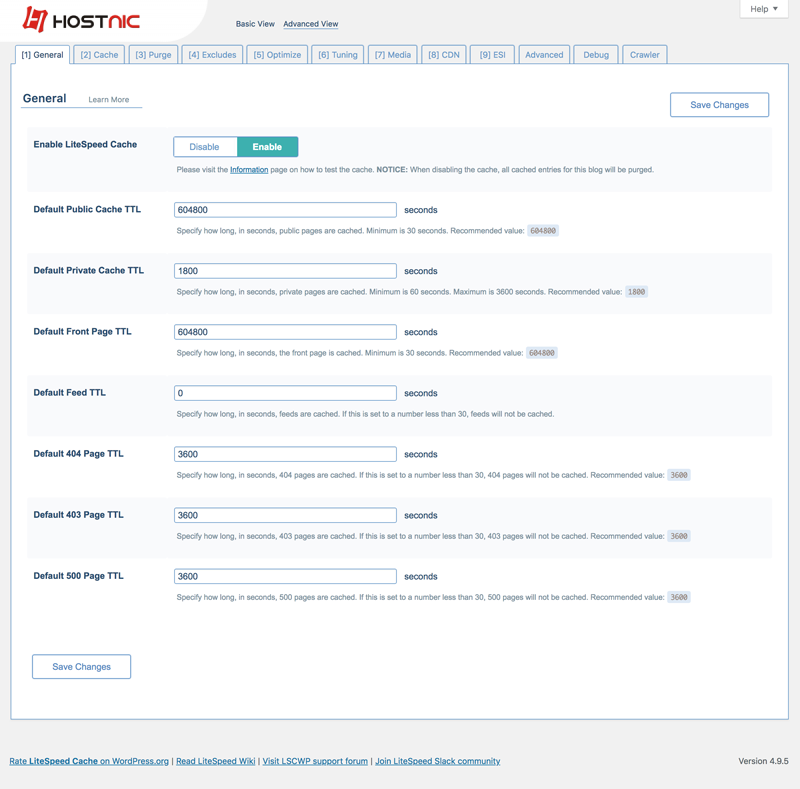Click the Default Public Cache TTL field
800x789 pixels.
coord(285,210)
